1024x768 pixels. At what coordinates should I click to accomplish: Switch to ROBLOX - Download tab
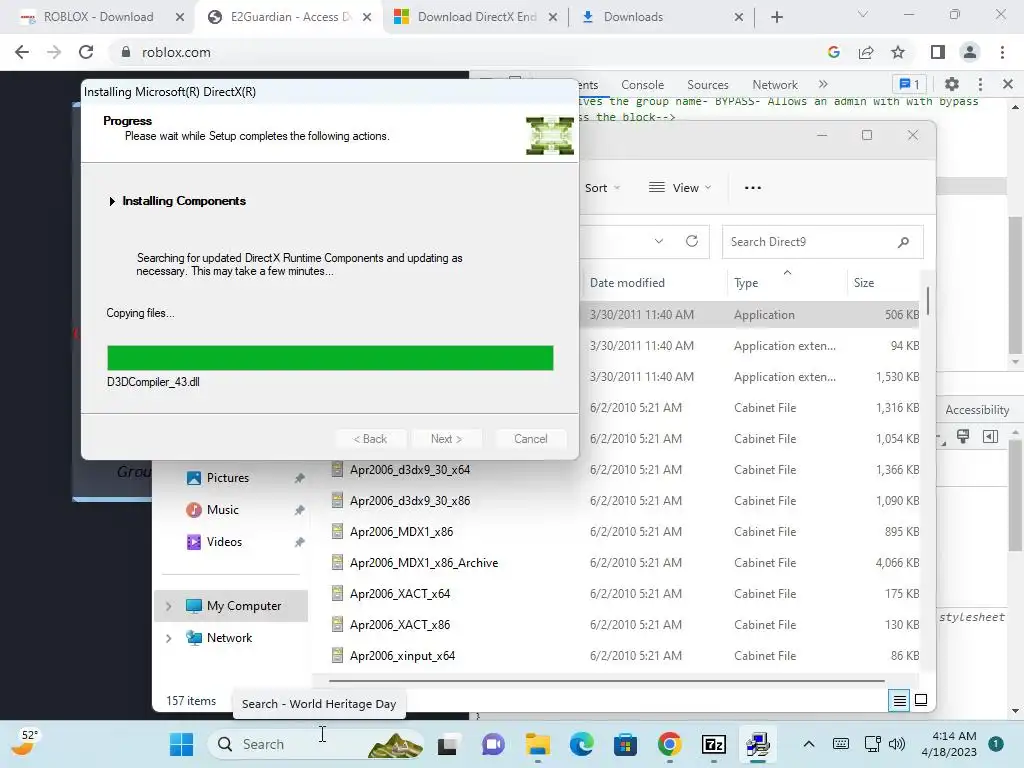coord(99,17)
